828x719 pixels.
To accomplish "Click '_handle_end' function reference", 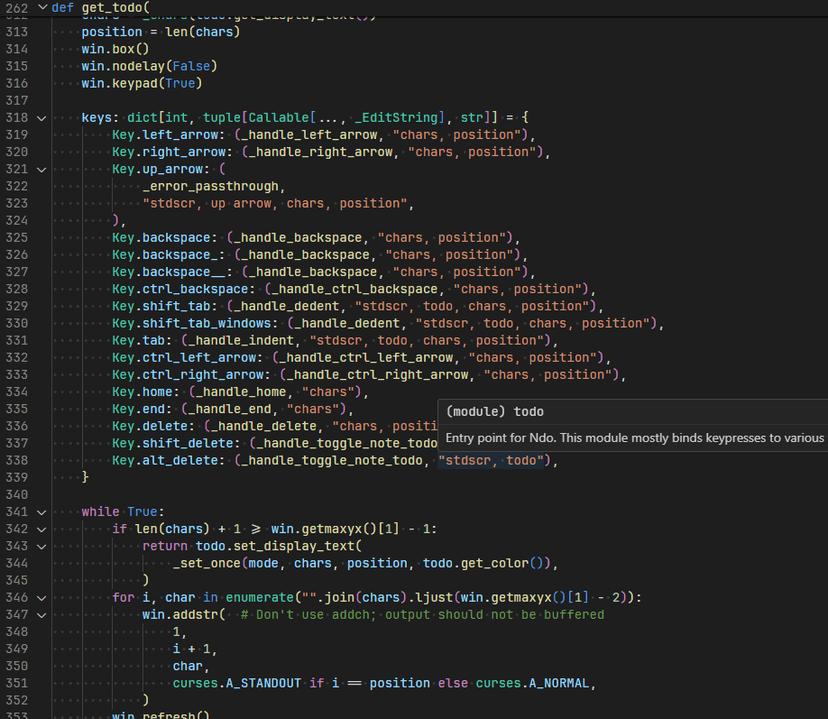I will pos(230,409).
